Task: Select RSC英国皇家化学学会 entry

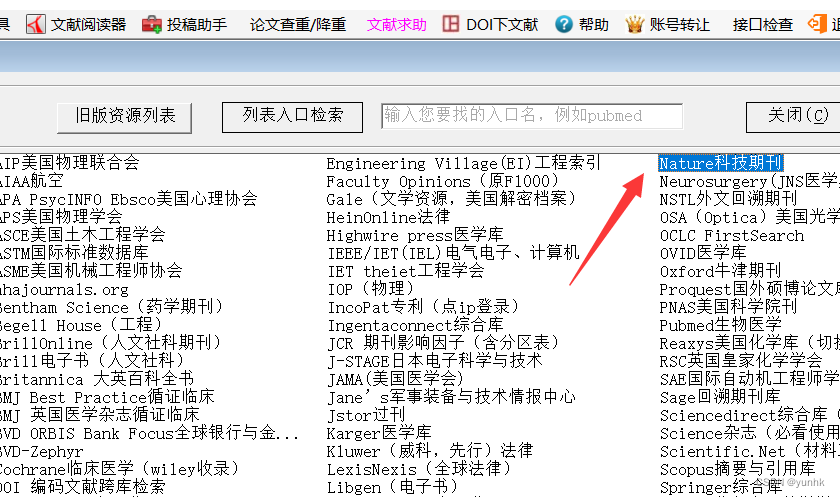Action: (x=740, y=361)
